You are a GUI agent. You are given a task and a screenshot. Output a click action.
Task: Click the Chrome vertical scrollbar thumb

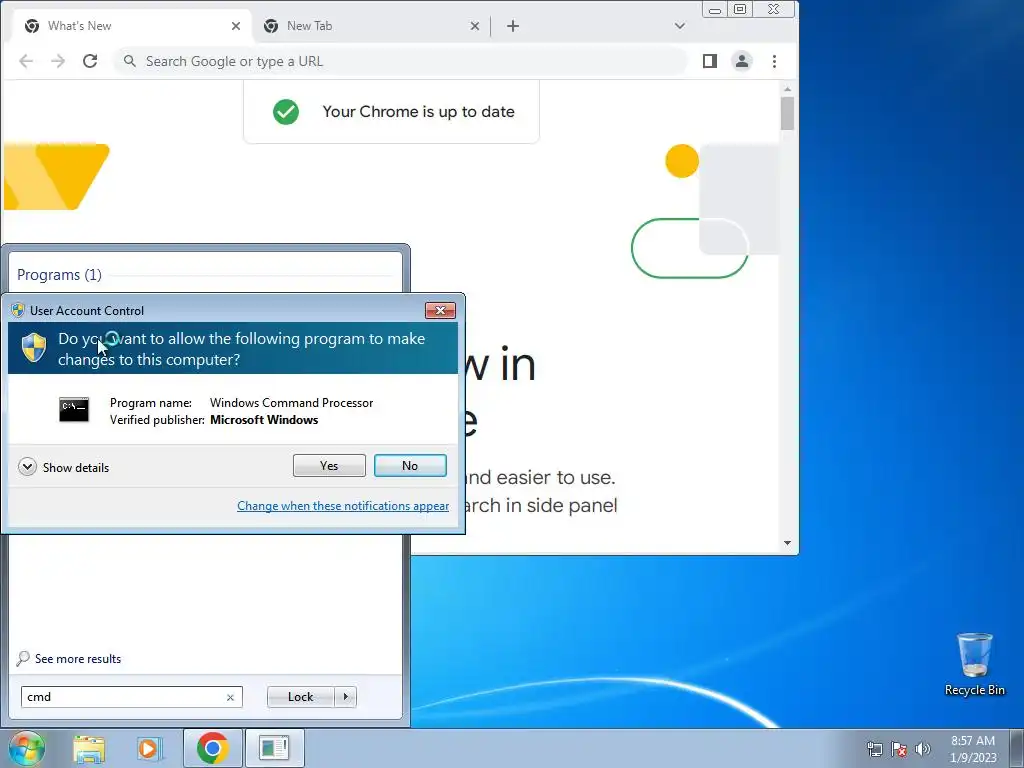pos(787,114)
